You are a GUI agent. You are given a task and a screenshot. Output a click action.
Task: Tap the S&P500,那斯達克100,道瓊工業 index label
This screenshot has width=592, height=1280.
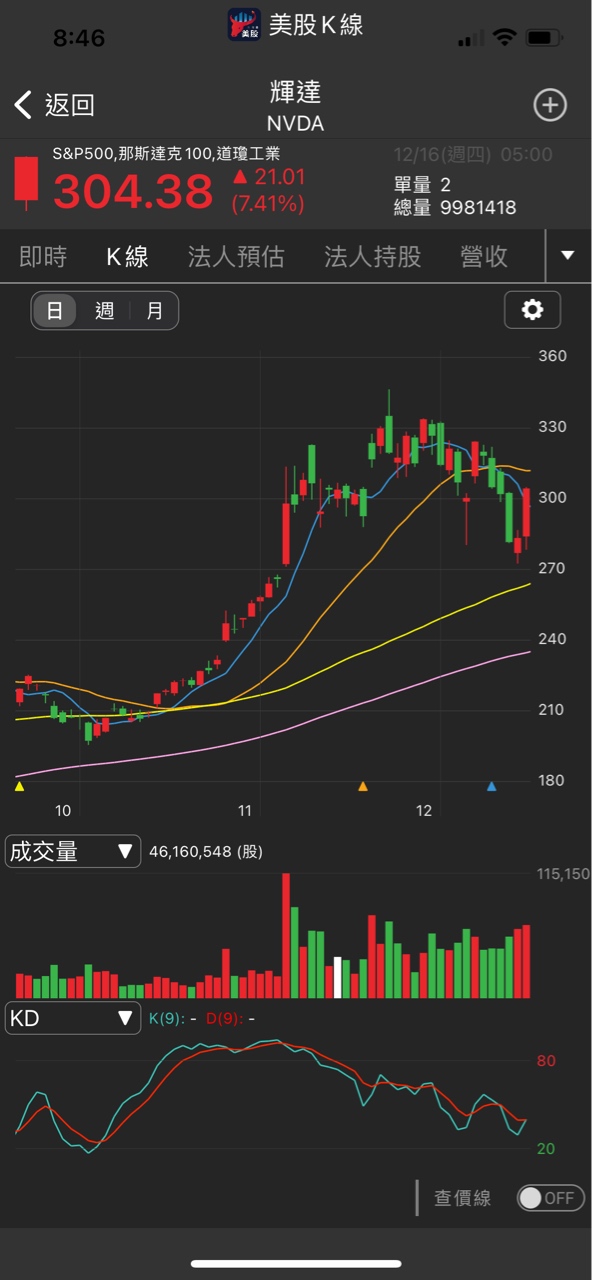166,154
